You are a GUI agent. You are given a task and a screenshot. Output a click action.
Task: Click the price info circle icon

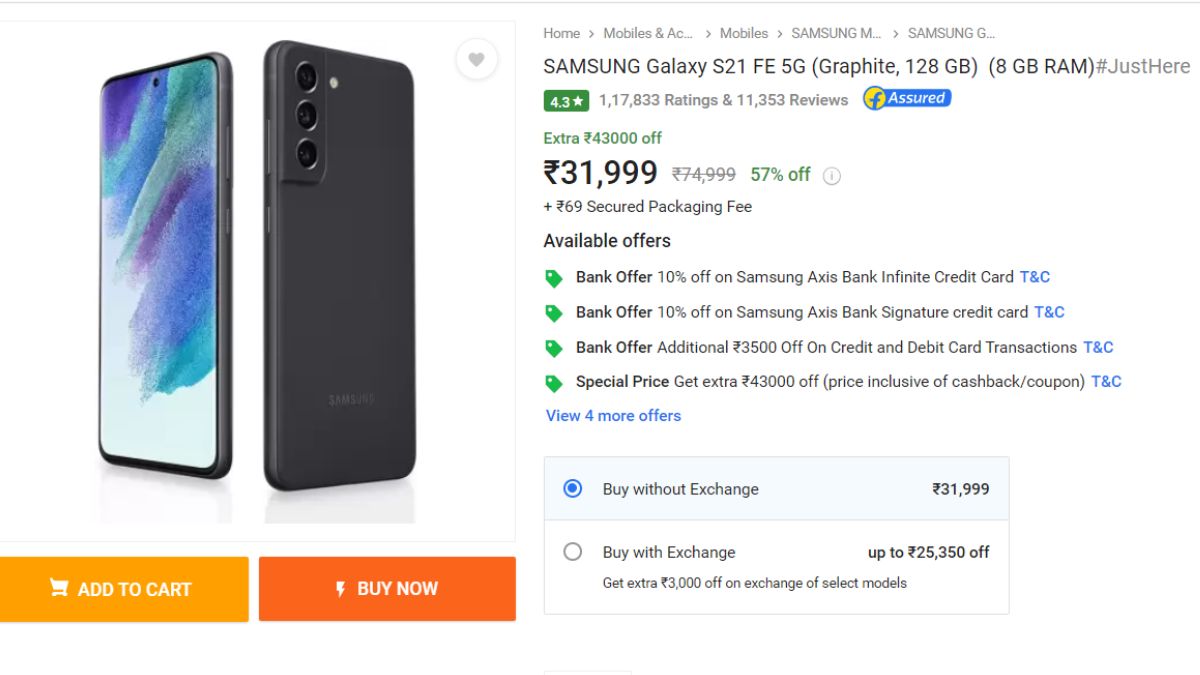coord(831,176)
